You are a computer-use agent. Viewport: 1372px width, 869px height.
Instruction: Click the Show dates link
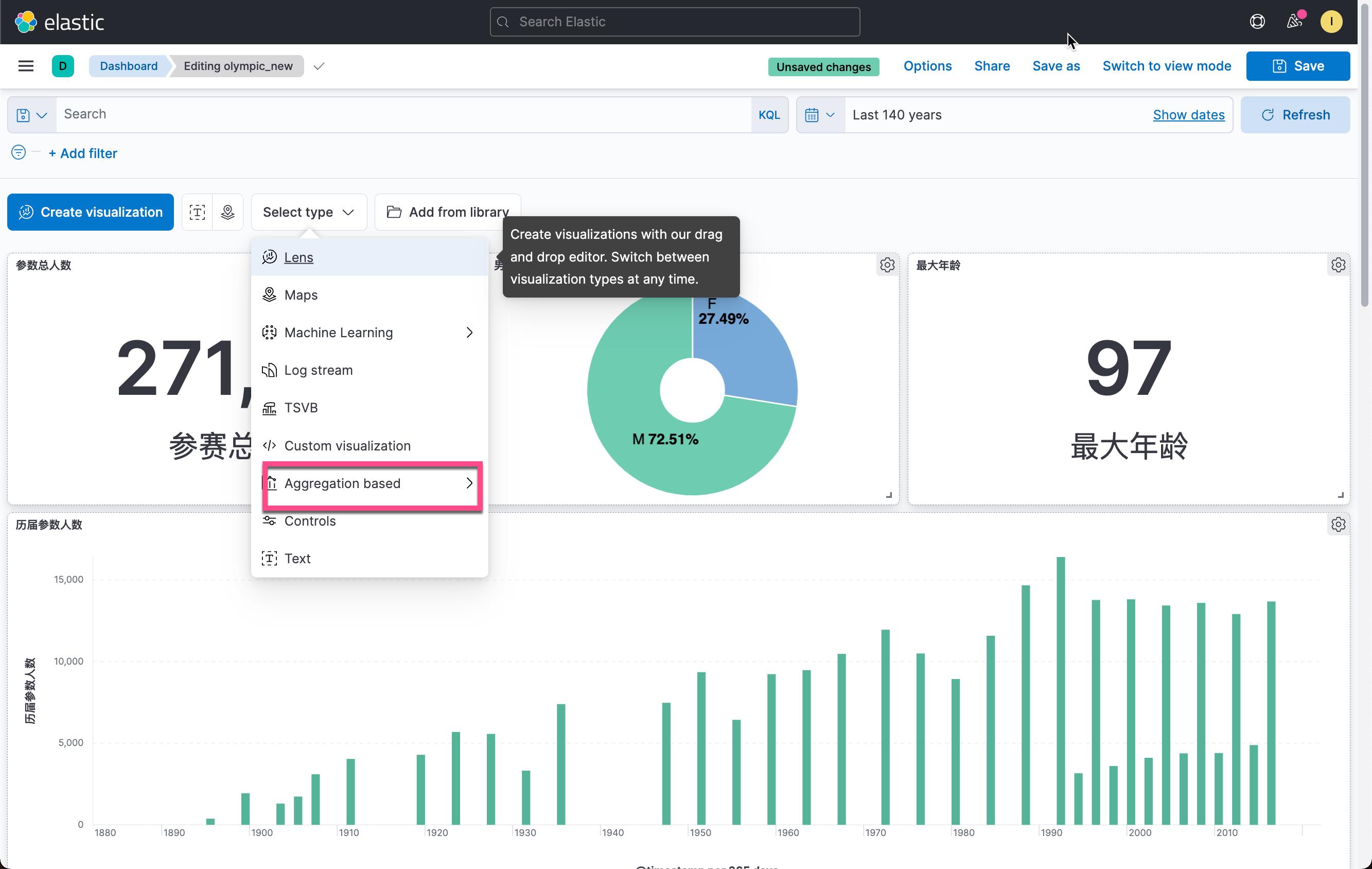coord(1189,115)
